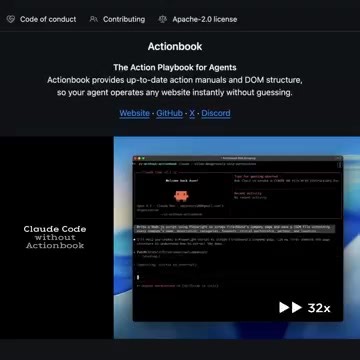Click the orange Claude mascot in terminal
The image size is (360, 360).
181,196
